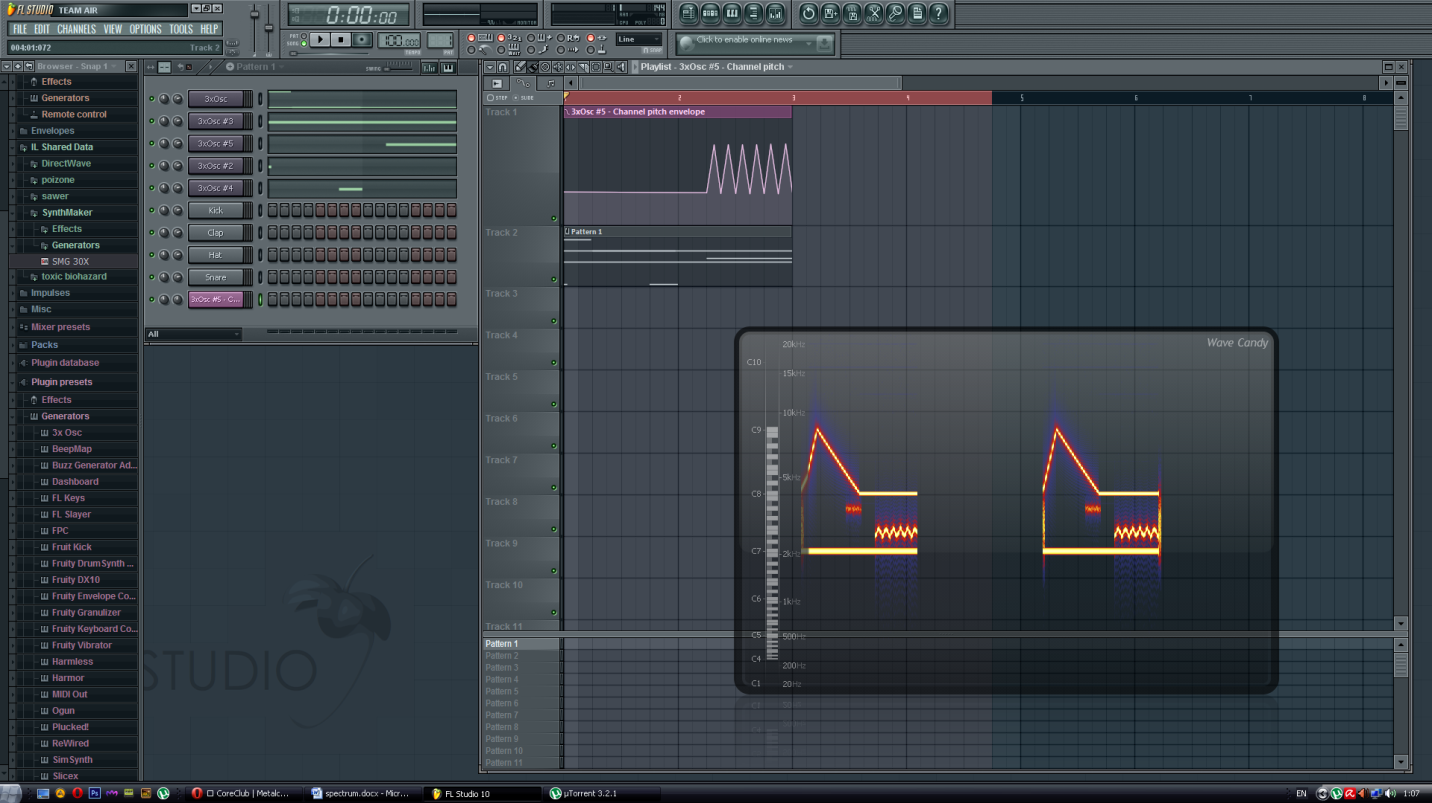Mute the Hat channel green light
This screenshot has width=1432, height=803.
click(152, 255)
